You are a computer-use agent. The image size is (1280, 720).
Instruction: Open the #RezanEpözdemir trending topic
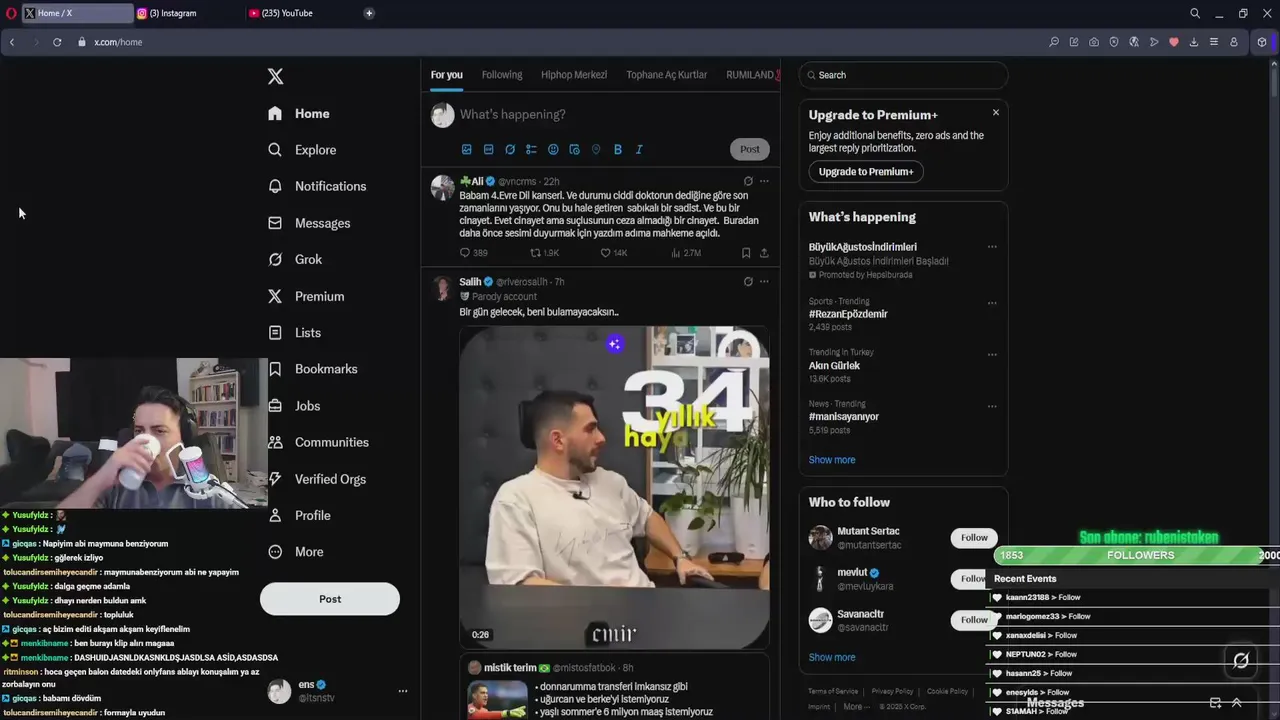(848, 314)
